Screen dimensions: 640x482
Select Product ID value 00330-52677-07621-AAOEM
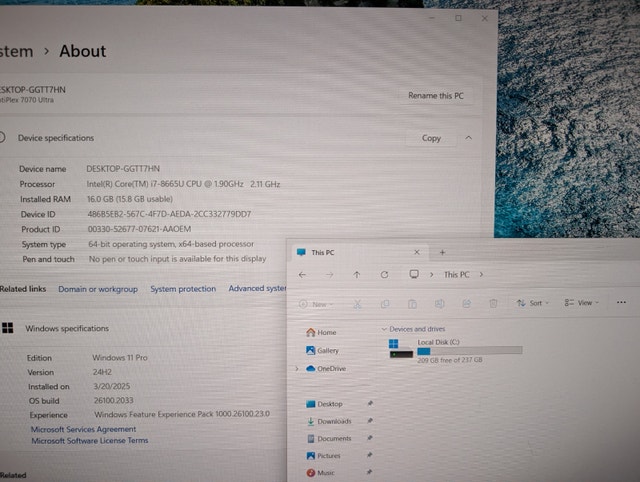tap(140, 229)
